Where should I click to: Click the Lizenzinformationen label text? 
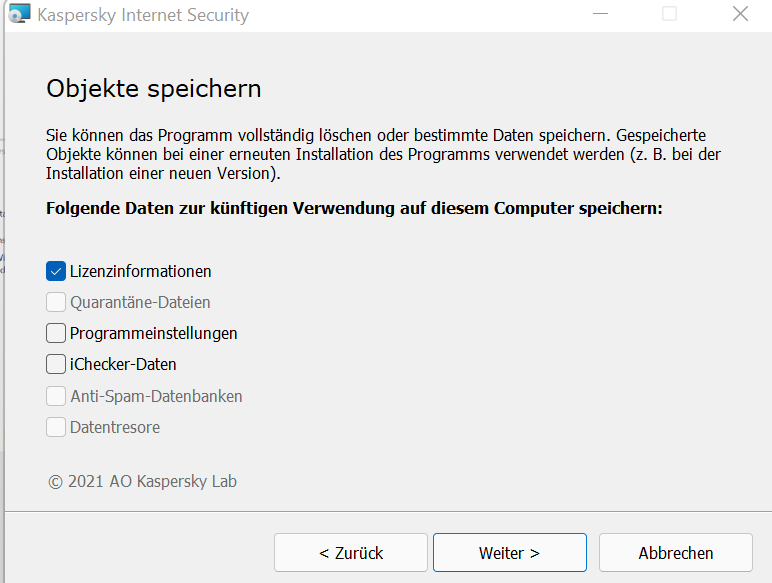click(140, 271)
